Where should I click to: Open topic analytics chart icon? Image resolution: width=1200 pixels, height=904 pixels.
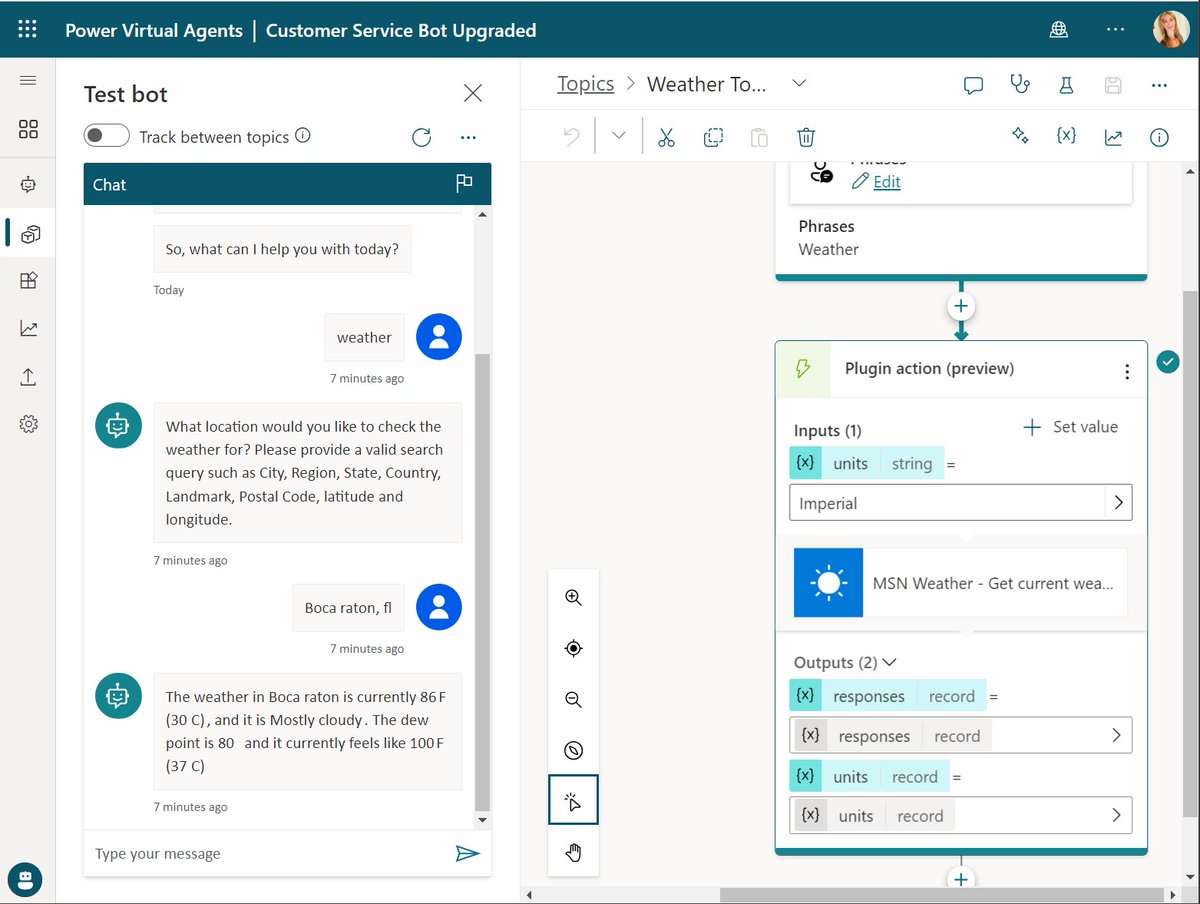click(x=1113, y=137)
